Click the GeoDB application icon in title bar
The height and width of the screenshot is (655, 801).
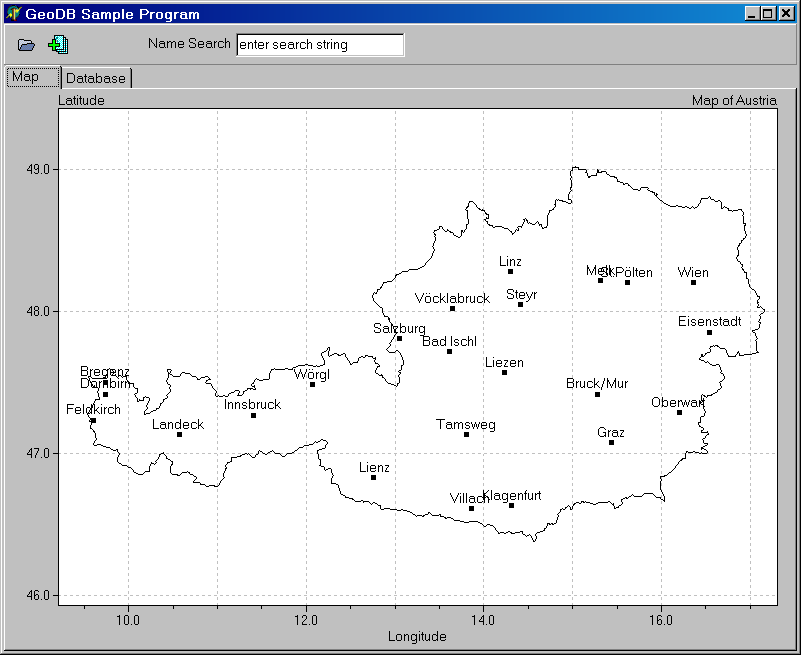click(14, 14)
